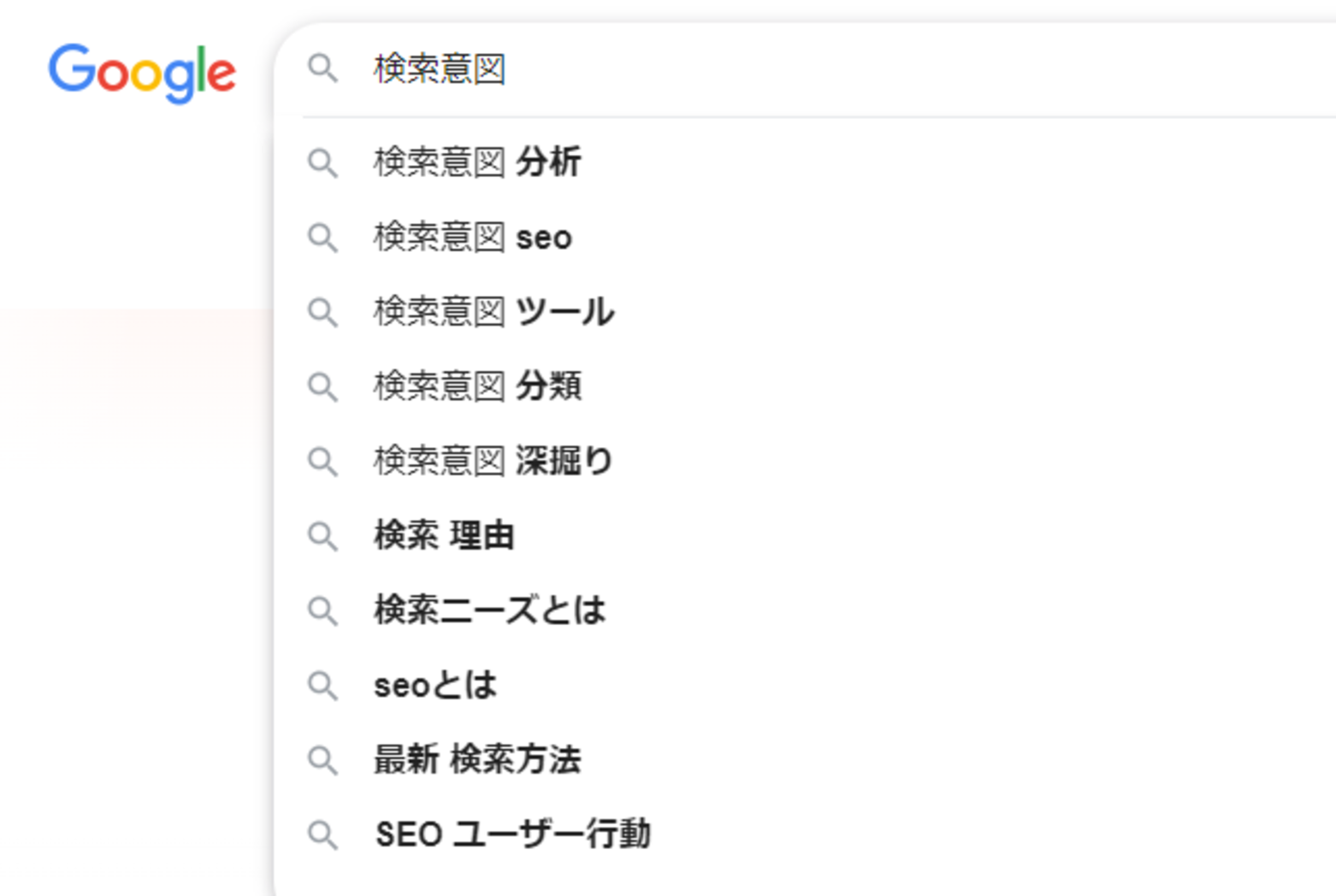Select the suggestion 最新 検索方法
The image size is (1336, 896).
[x=477, y=759]
